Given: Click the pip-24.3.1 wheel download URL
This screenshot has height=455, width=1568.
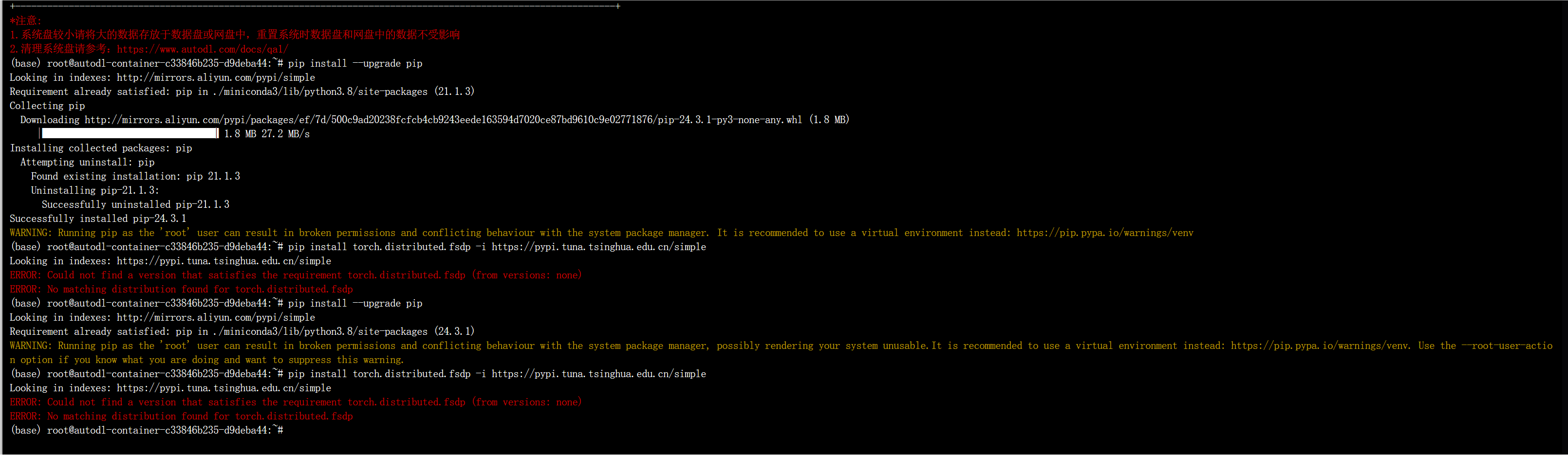Looking at the screenshot, I should [x=443, y=120].
